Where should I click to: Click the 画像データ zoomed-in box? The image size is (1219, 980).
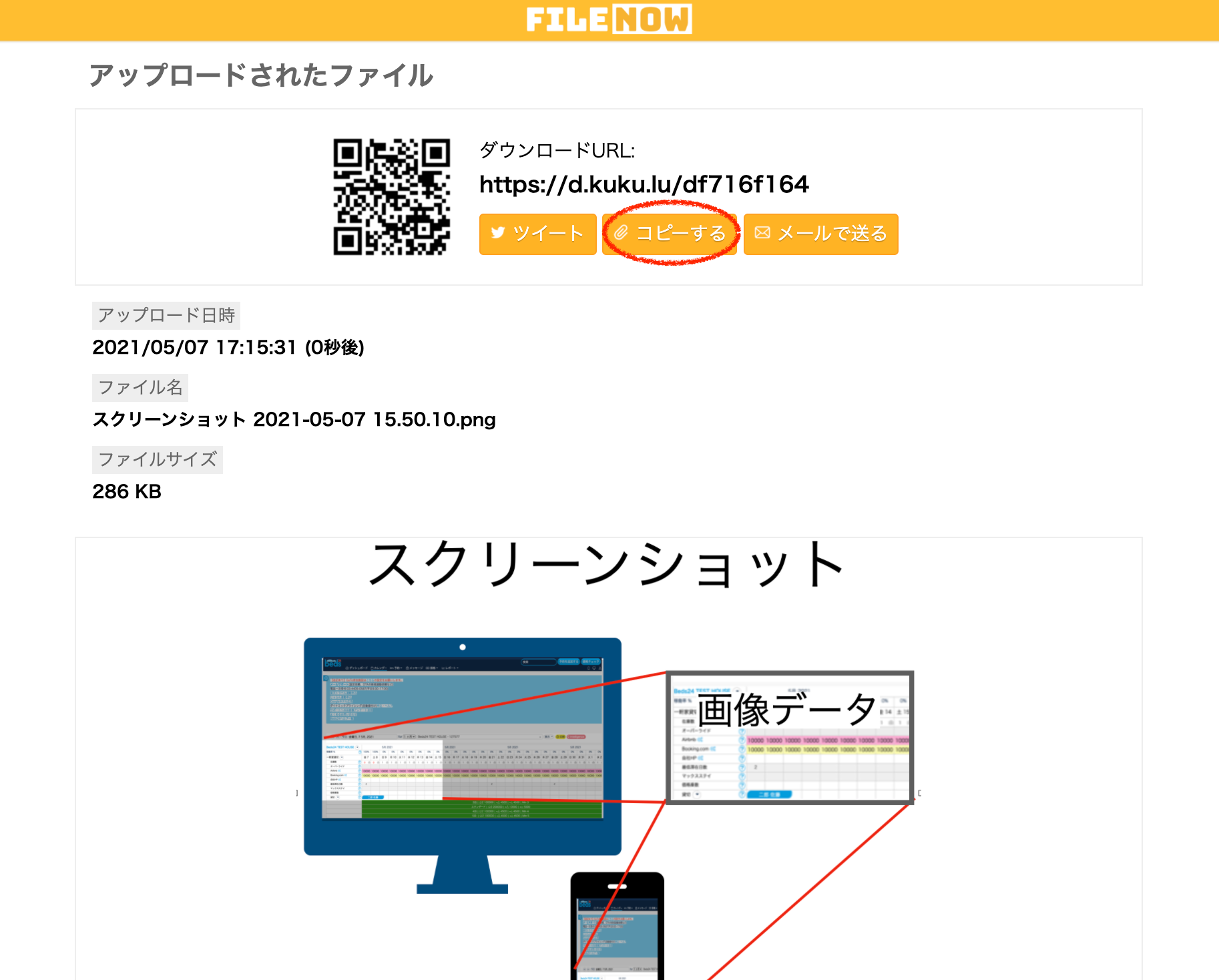pos(790,737)
